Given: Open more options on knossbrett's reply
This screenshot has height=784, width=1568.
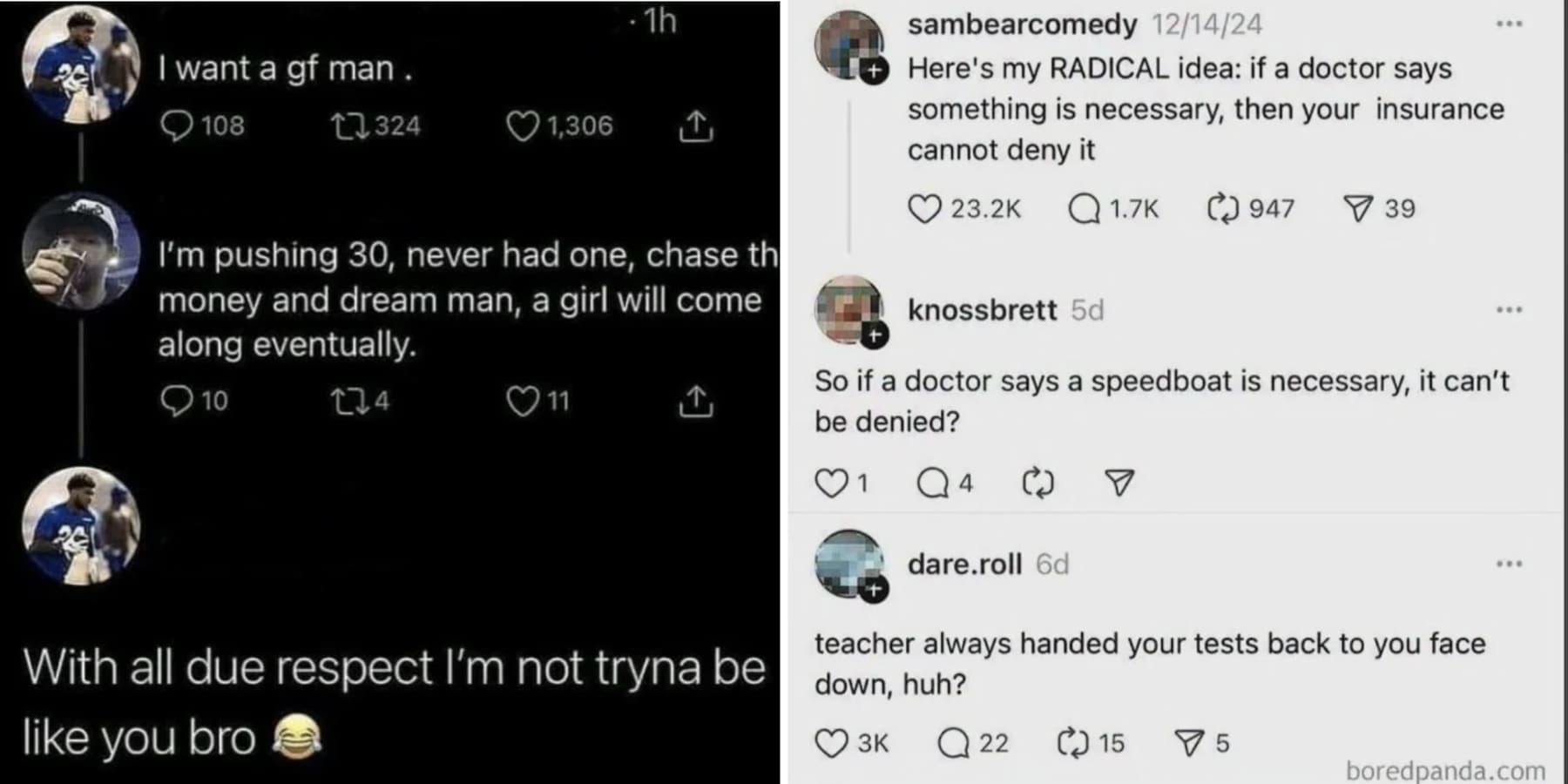Looking at the screenshot, I should [1509, 310].
